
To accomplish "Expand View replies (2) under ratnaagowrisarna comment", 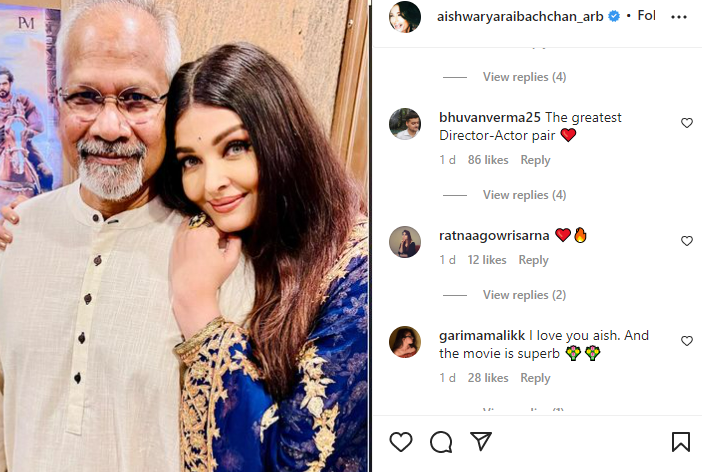I will tap(524, 295).
